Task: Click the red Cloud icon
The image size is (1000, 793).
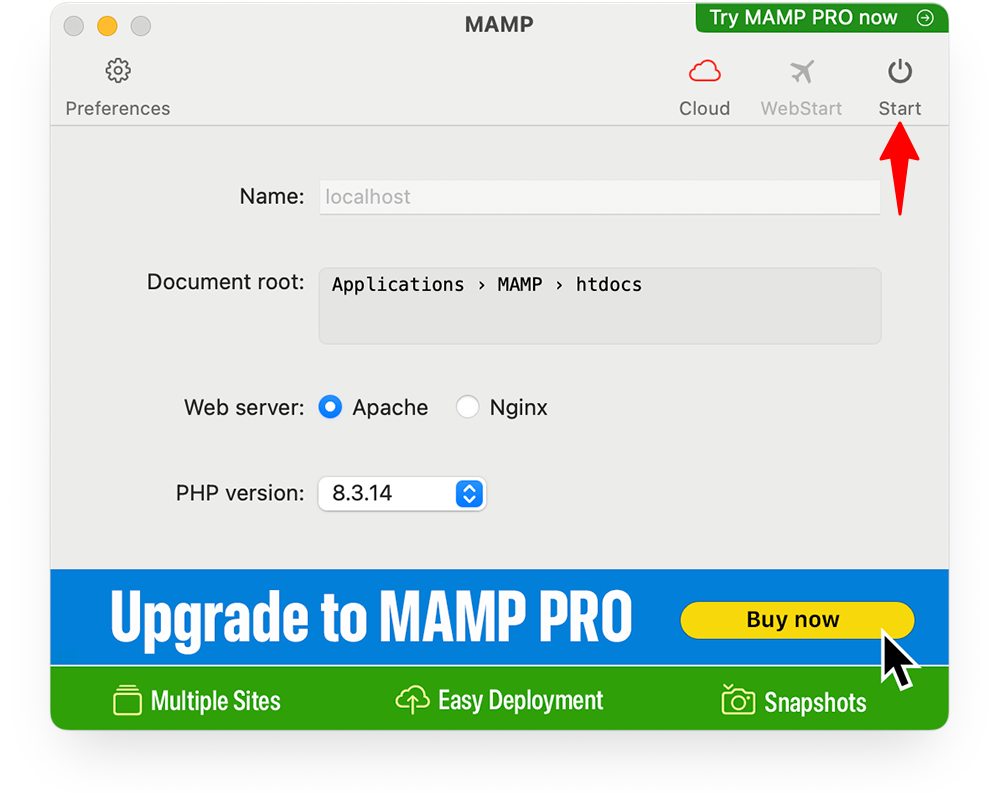Action: pyautogui.click(x=705, y=71)
